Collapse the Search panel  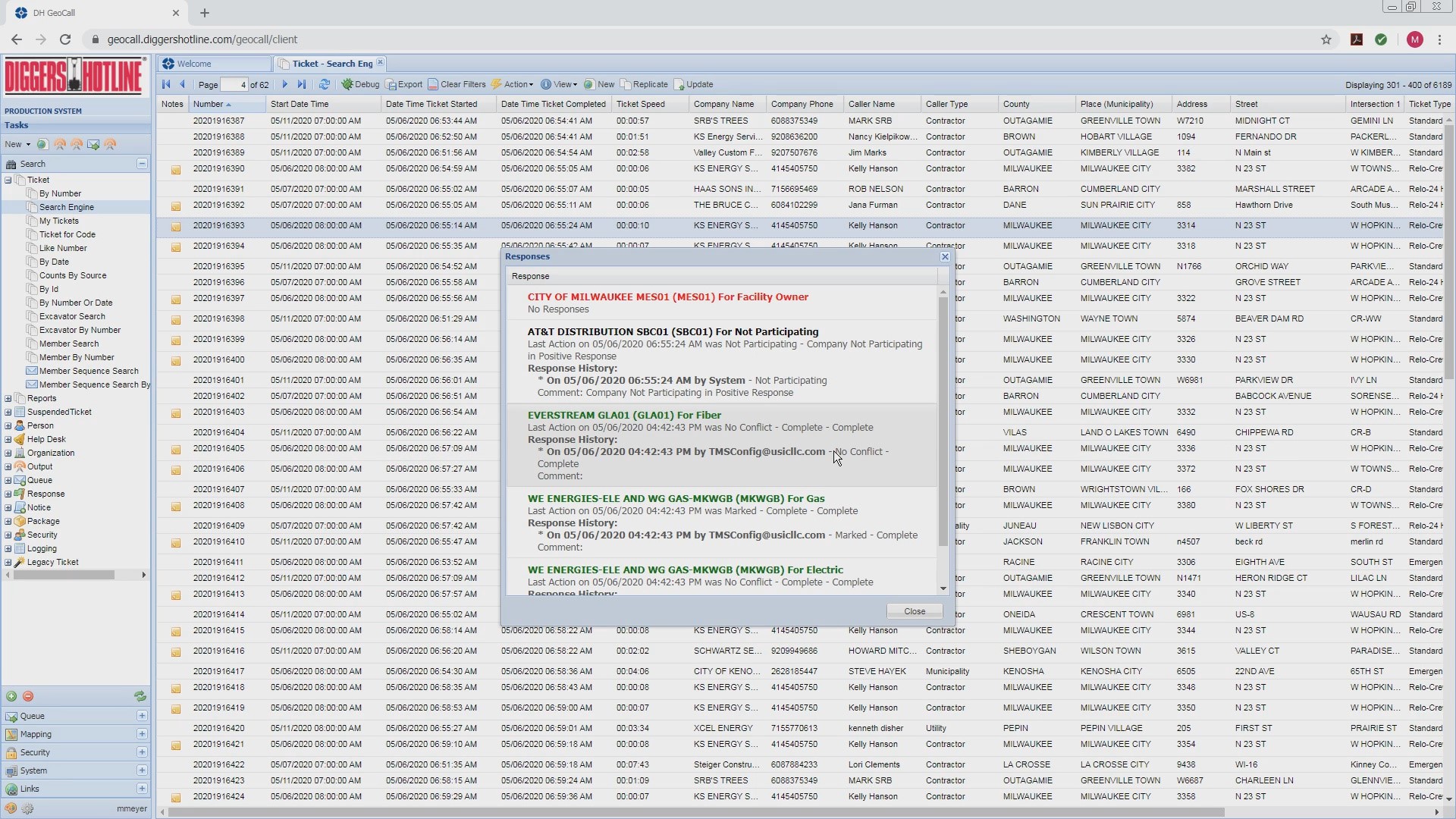tap(142, 164)
